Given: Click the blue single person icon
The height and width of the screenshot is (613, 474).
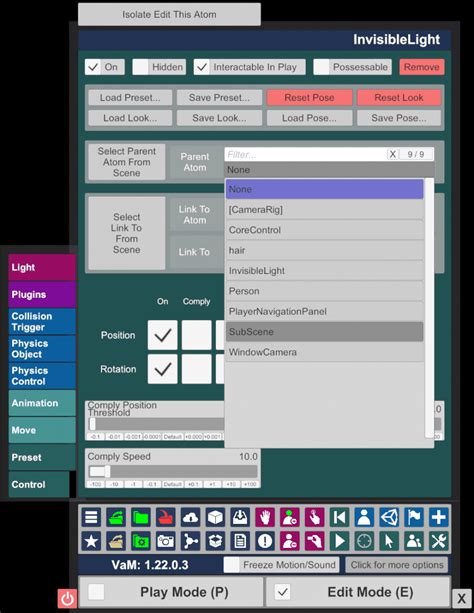Looking at the screenshot, I should (364, 517).
